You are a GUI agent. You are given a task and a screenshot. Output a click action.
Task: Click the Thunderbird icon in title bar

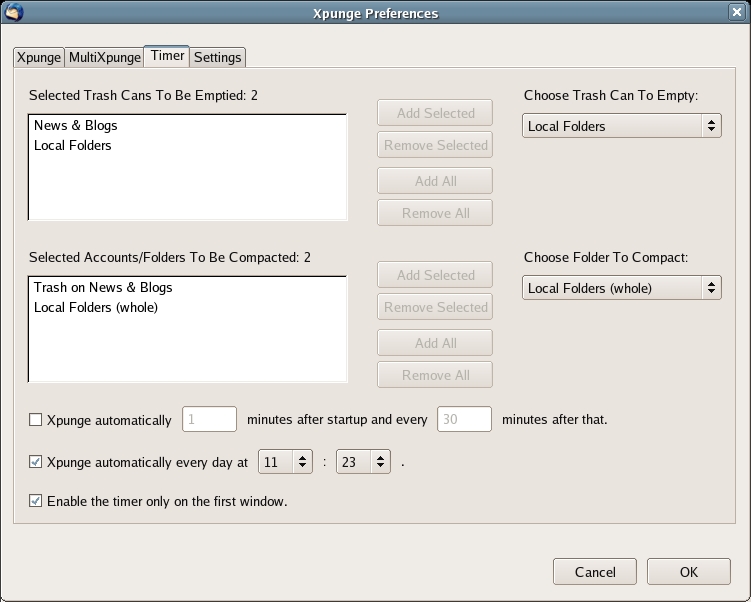pyautogui.click(x=13, y=11)
